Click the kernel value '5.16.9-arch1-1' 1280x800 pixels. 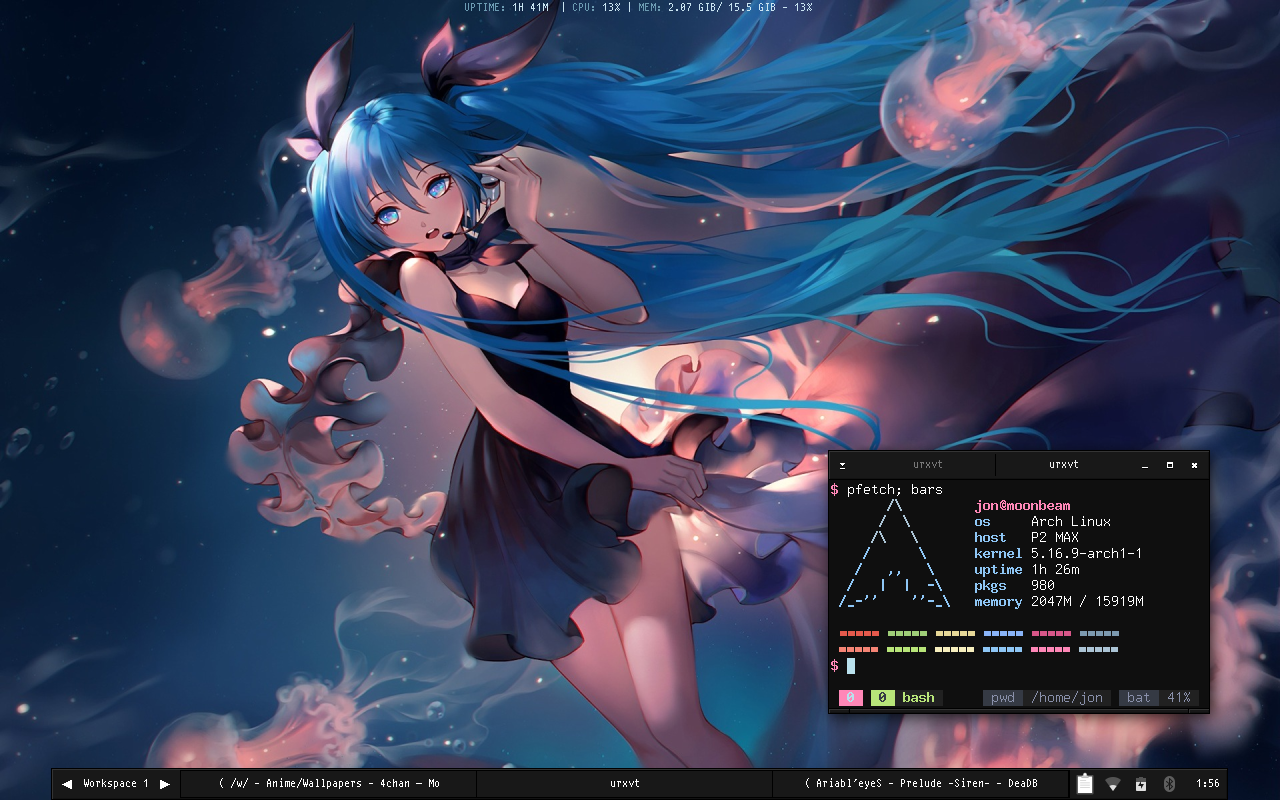coord(1087,554)
